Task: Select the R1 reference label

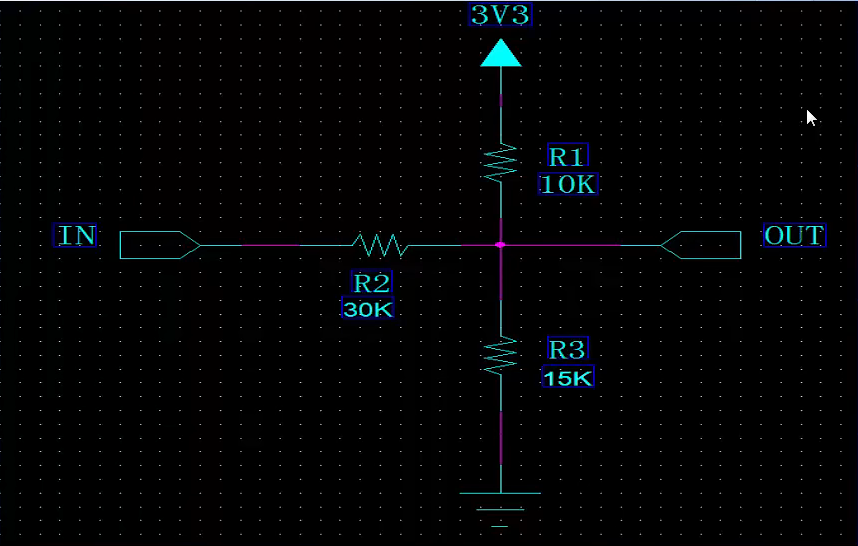Action: [567, 156]
